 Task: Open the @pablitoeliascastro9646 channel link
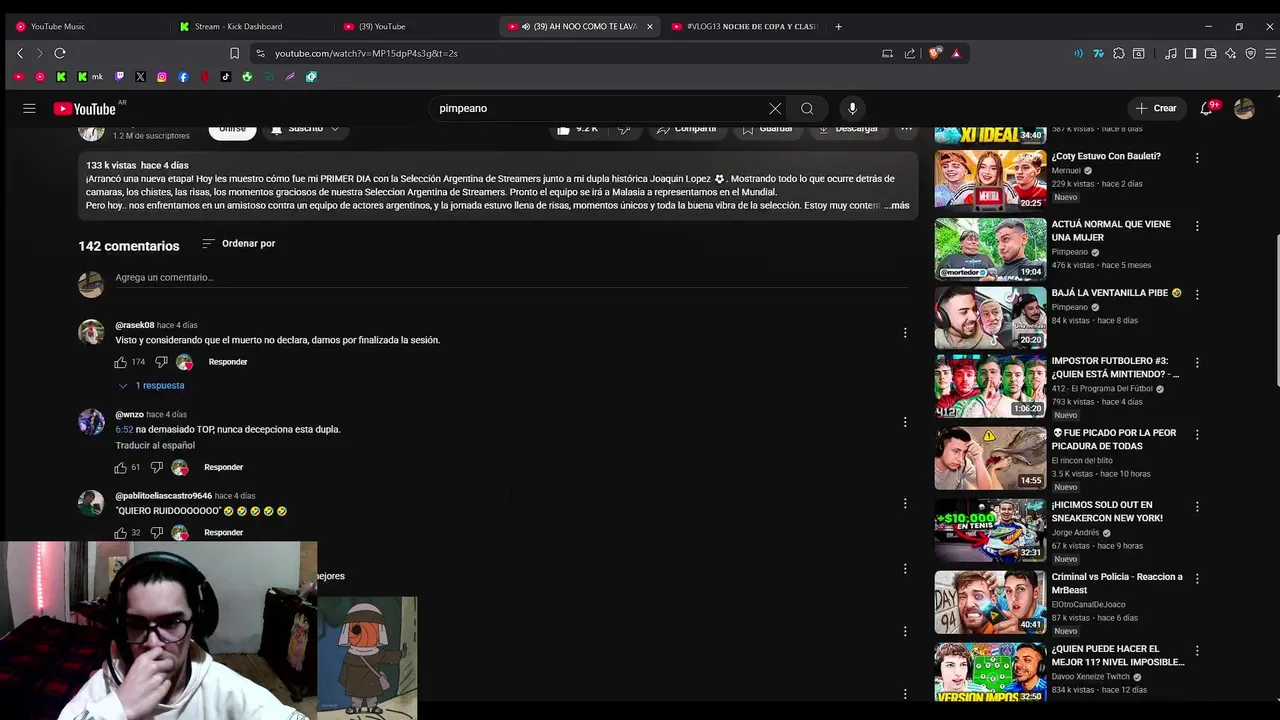(163, 496)
